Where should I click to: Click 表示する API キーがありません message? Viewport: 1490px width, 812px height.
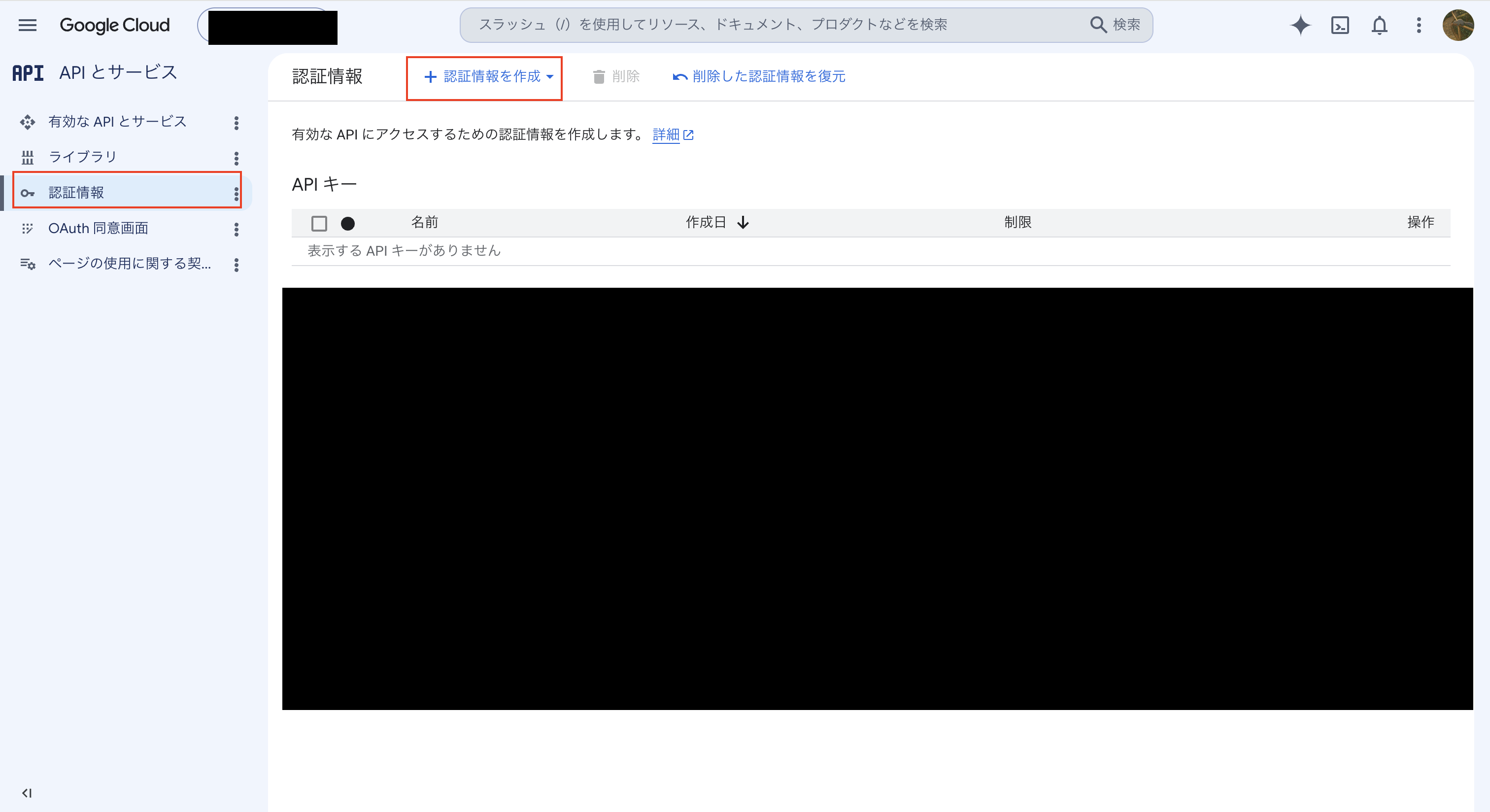coord(404,250)
